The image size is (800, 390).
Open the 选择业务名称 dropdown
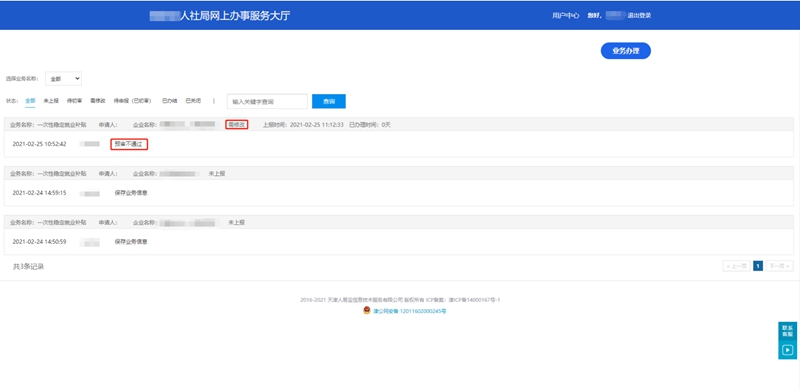[63, 79]
